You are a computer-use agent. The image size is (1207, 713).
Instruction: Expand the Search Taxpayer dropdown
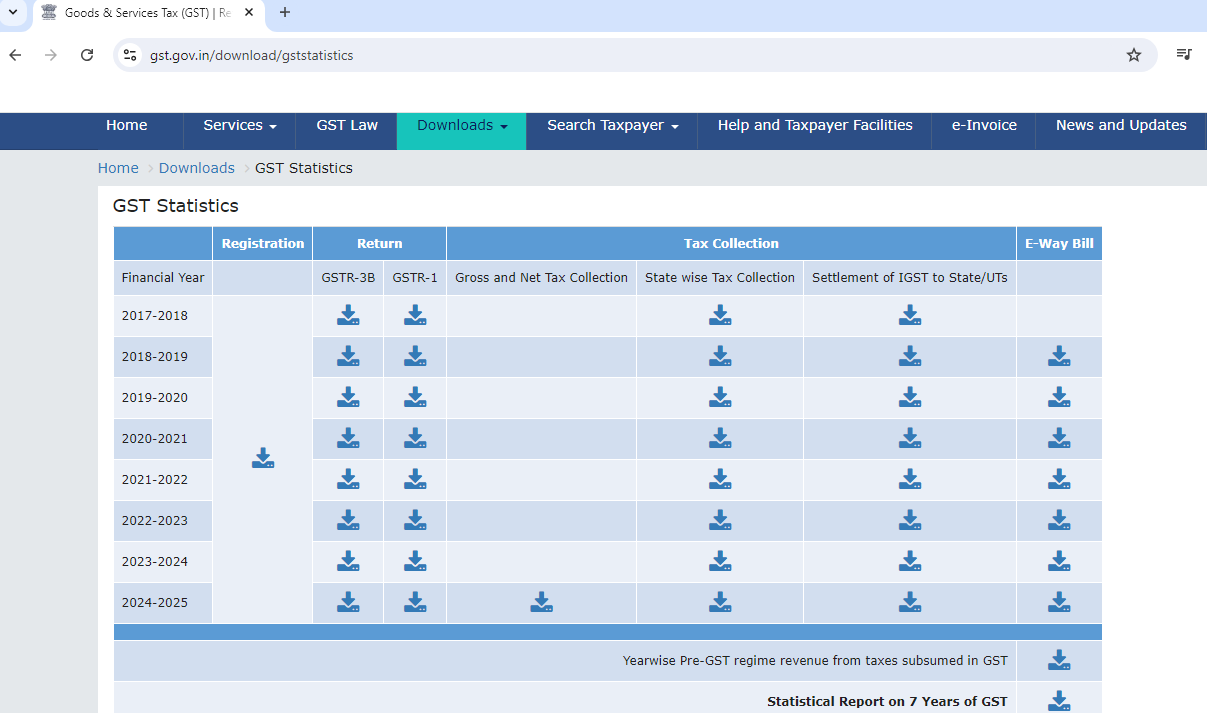pyautogui.click(x=612, y=126)
